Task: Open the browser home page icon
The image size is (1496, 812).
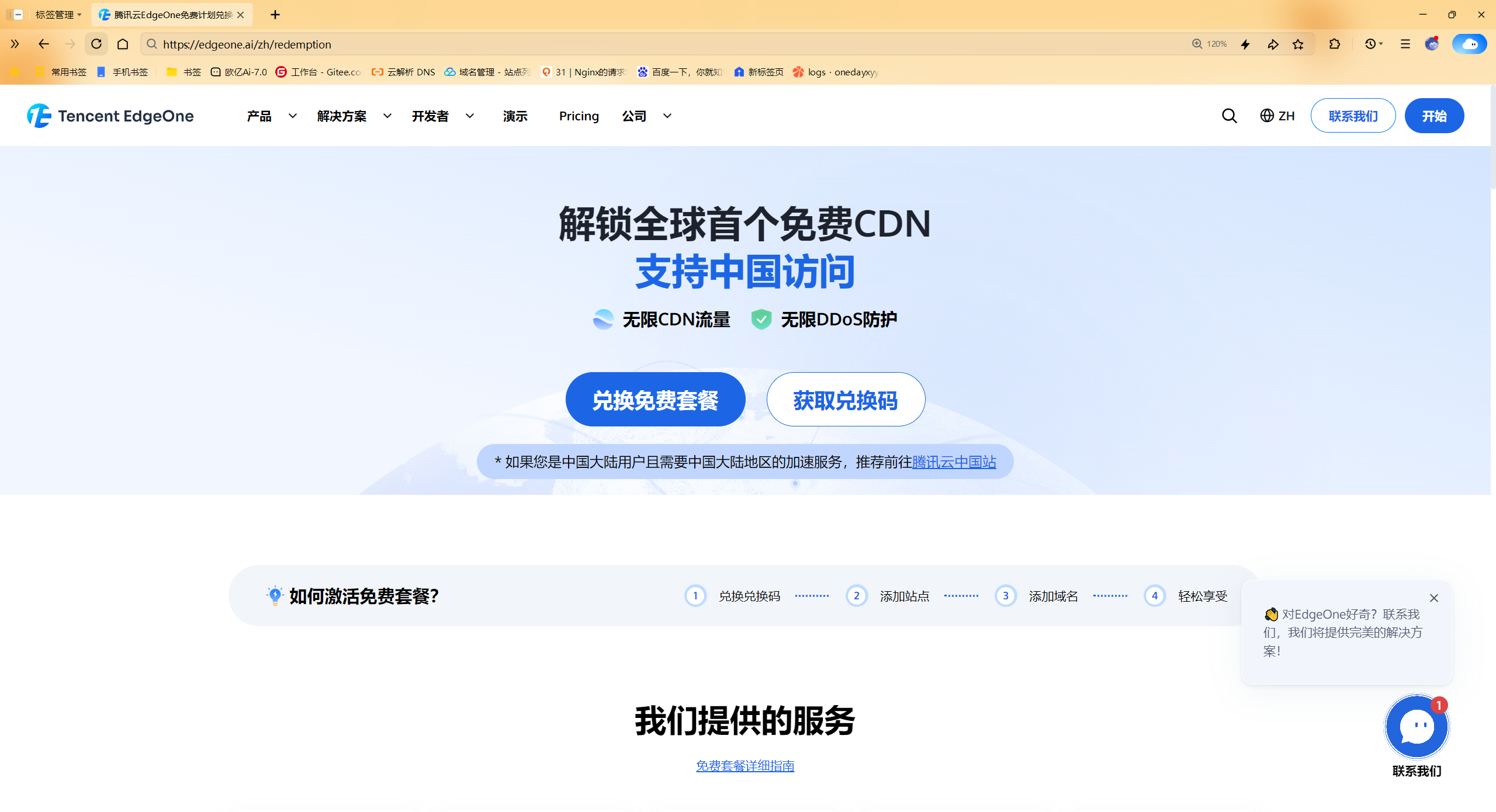Action: click(x=123, y=44)
